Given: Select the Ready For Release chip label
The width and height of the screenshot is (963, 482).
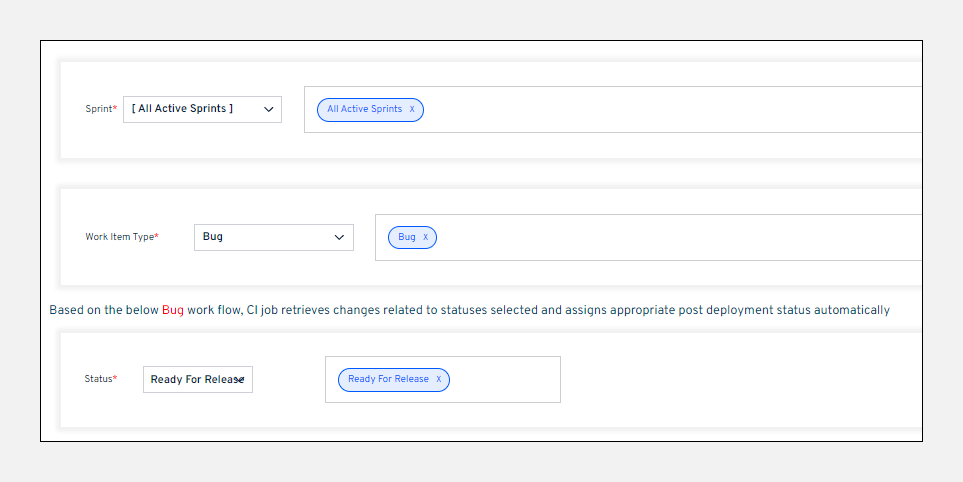Looking at the screenshot, I should (388, 379).
